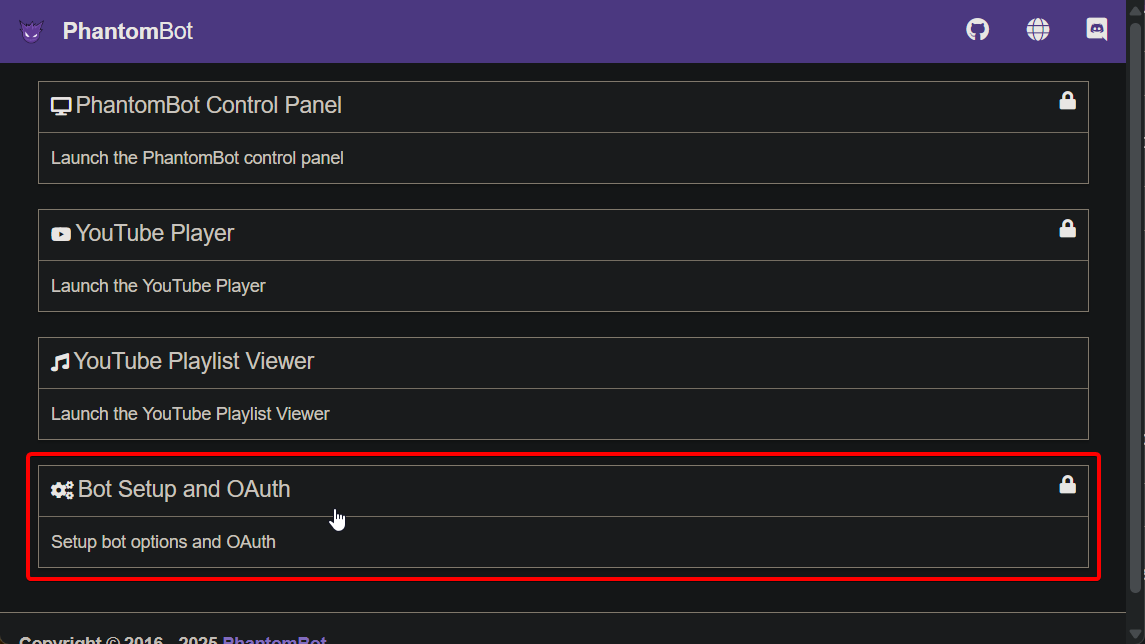Screen dimensions: 1145x644
Task: Click the gears icon for Bot Setup
Action: [62, 490]
